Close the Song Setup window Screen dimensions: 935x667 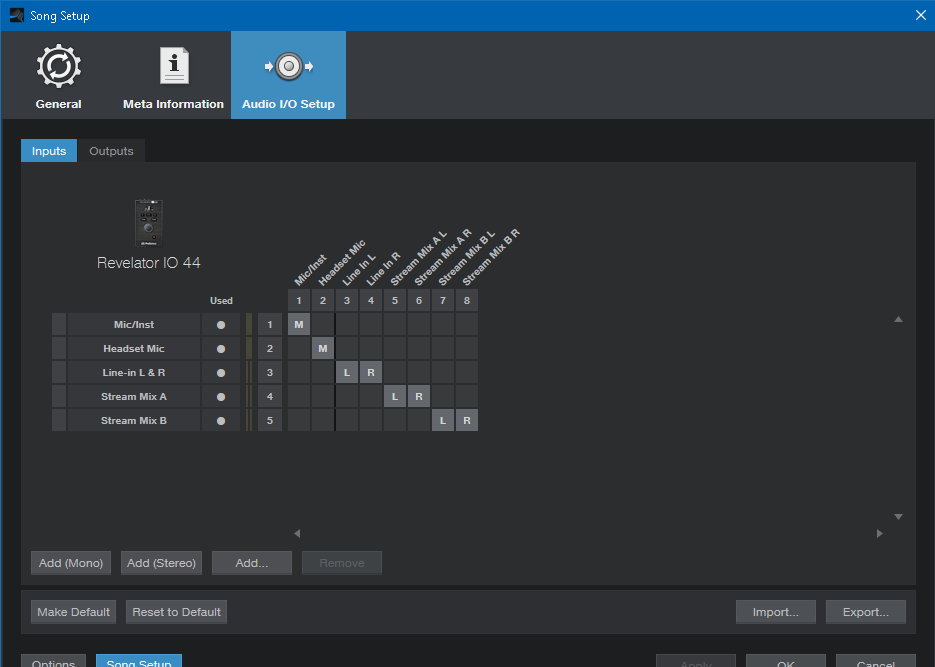point(921,15)
